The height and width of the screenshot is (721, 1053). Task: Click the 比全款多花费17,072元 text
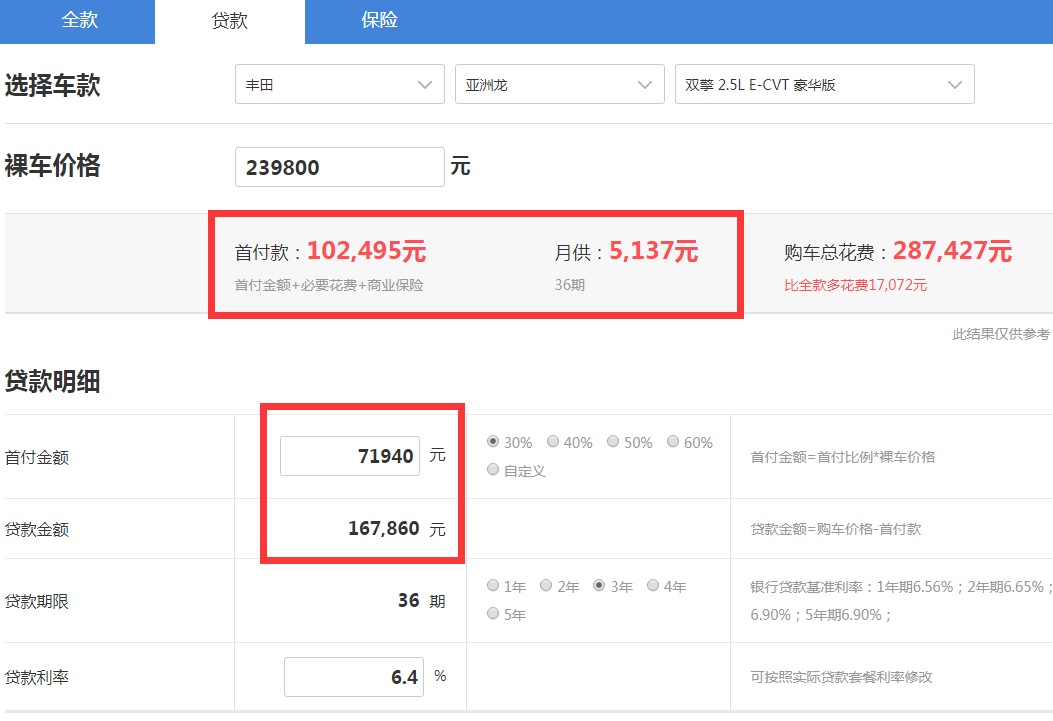pyautogui.click(x=856, y=285)
